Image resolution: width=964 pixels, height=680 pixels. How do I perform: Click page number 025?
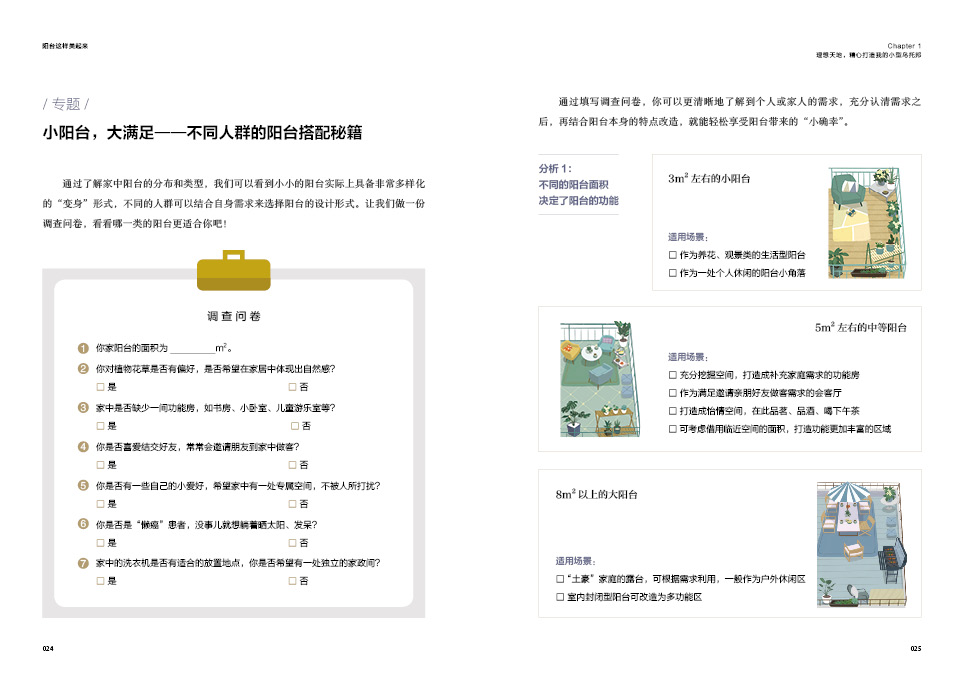(915, 648)
